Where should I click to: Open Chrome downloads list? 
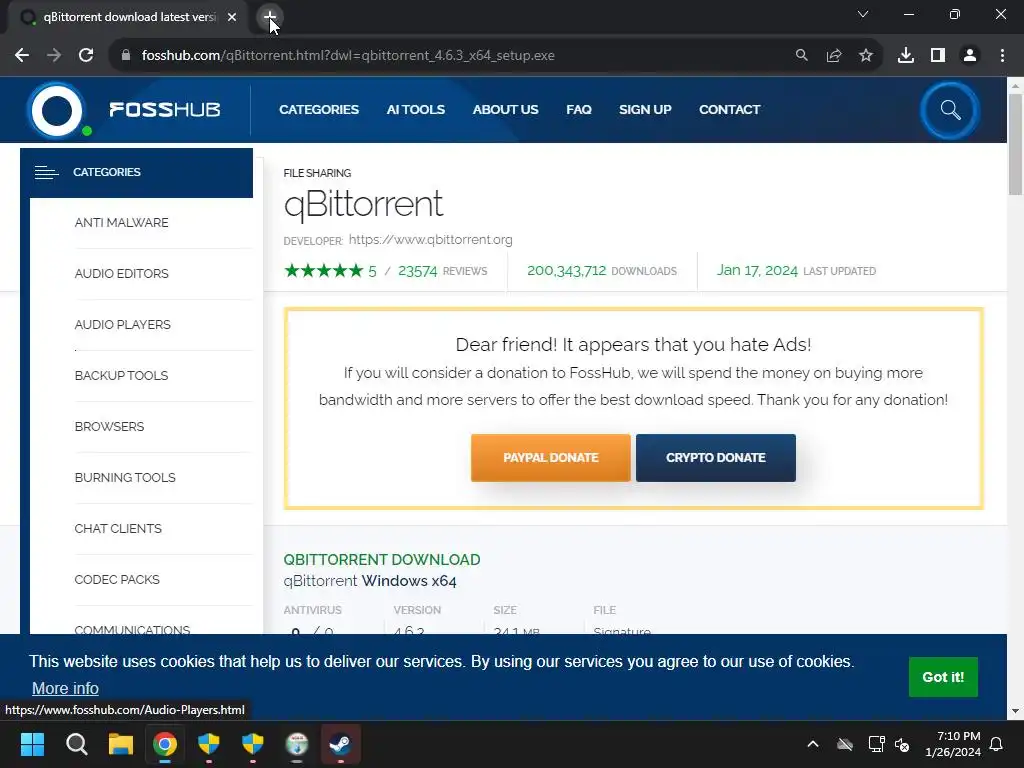(906, 56)
